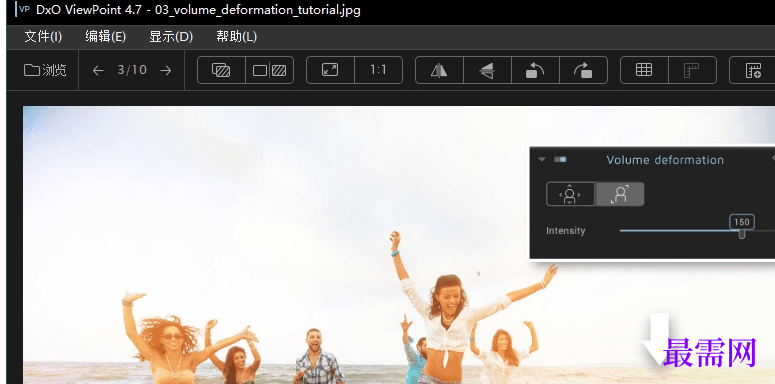Click the Volume deformation panel title

pos(665,160)
